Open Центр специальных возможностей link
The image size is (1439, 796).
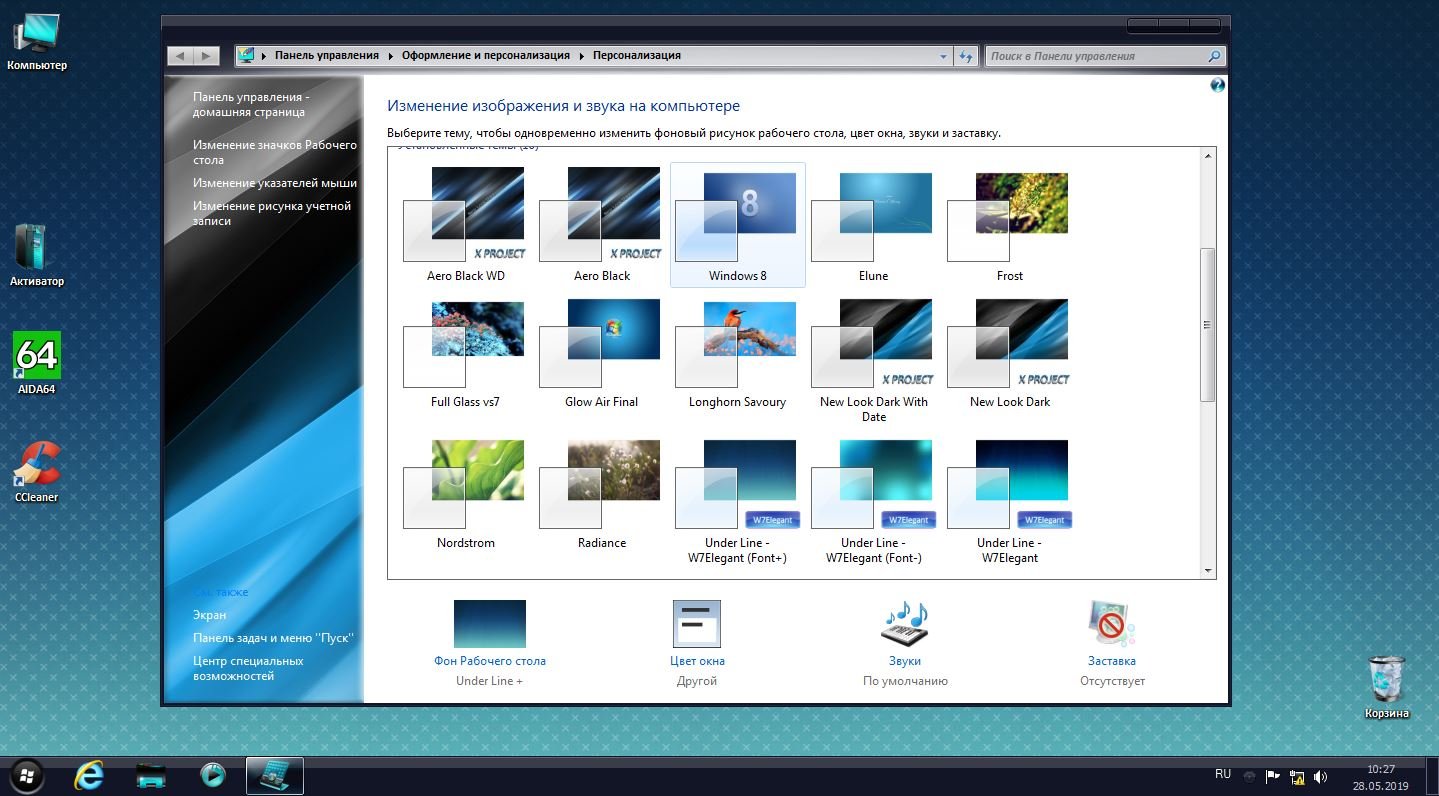point(248,668)
